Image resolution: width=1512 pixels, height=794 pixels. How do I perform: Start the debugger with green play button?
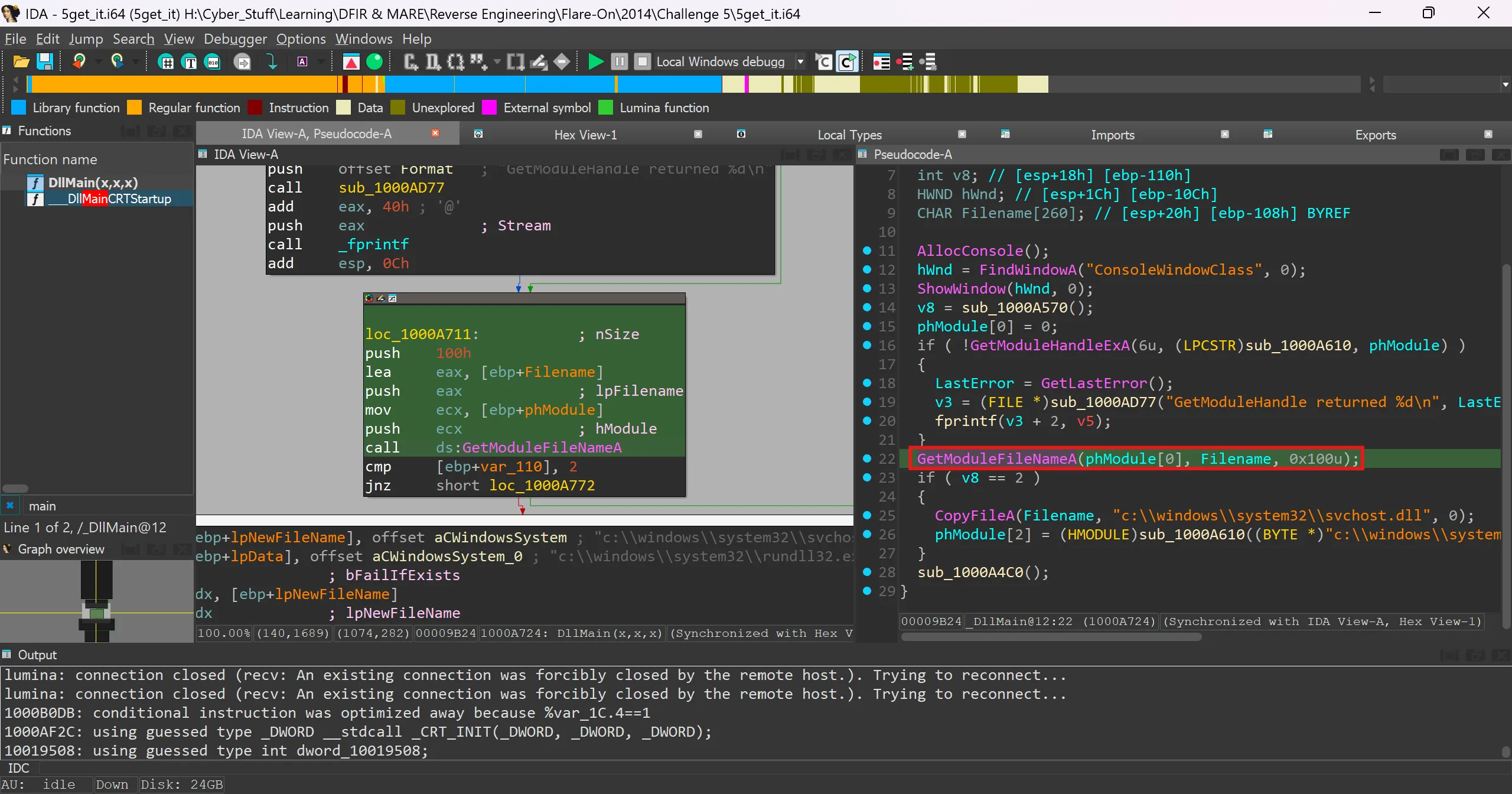point(595,61)
